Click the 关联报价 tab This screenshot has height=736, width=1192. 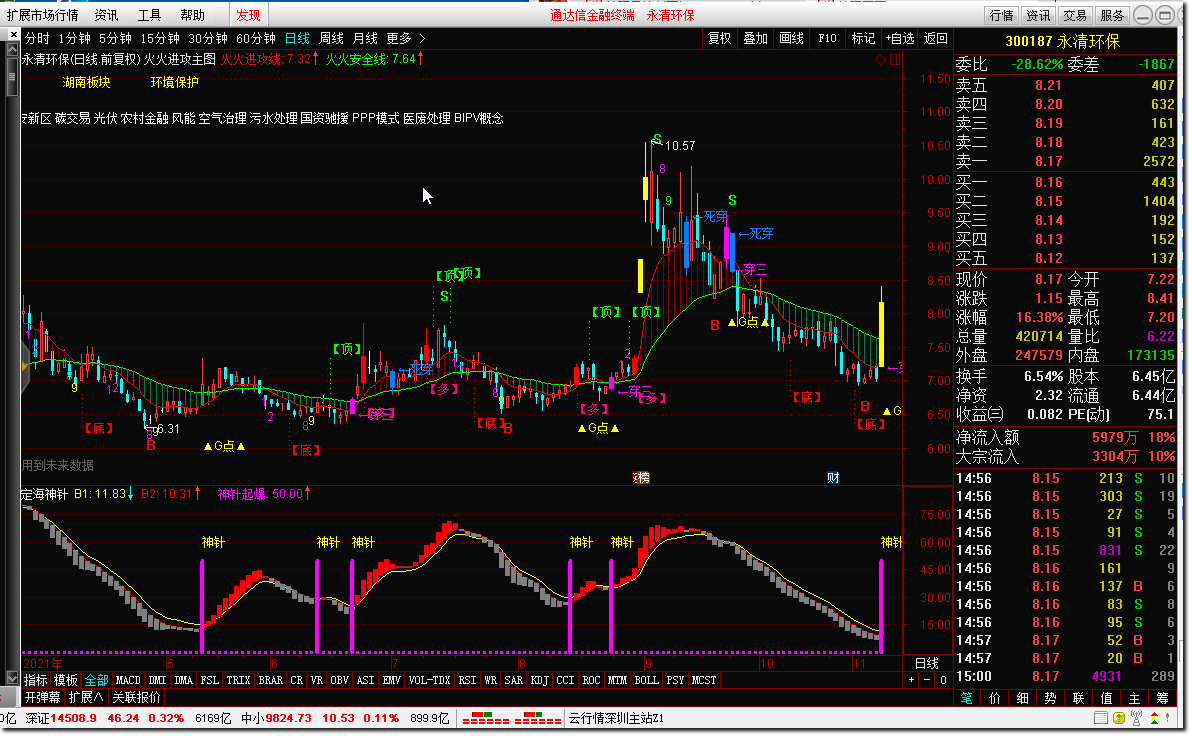point(137,697)
